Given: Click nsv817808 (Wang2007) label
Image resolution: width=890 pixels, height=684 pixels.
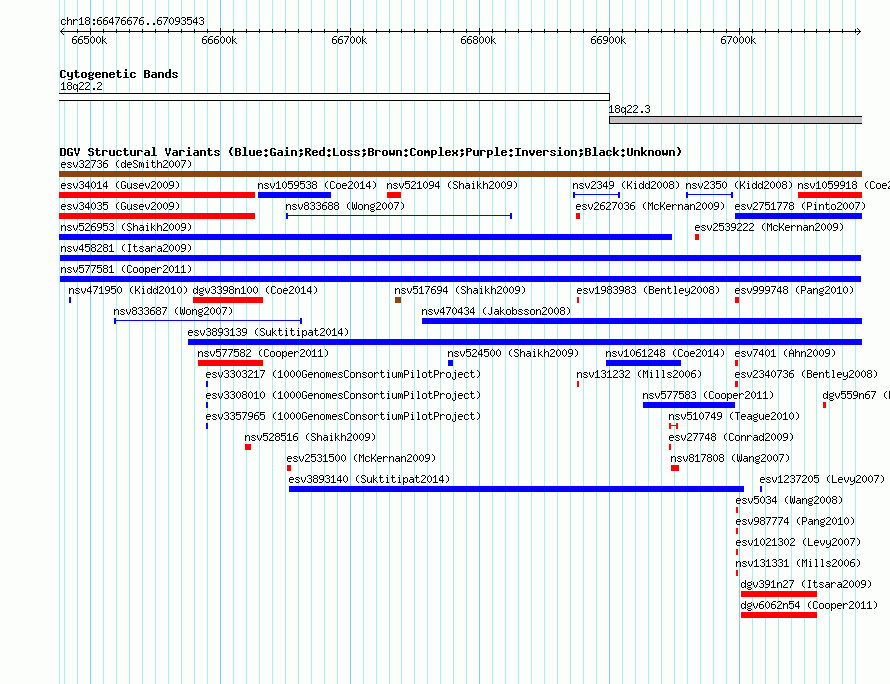Looking at the screenshot, I should (730, 458).
